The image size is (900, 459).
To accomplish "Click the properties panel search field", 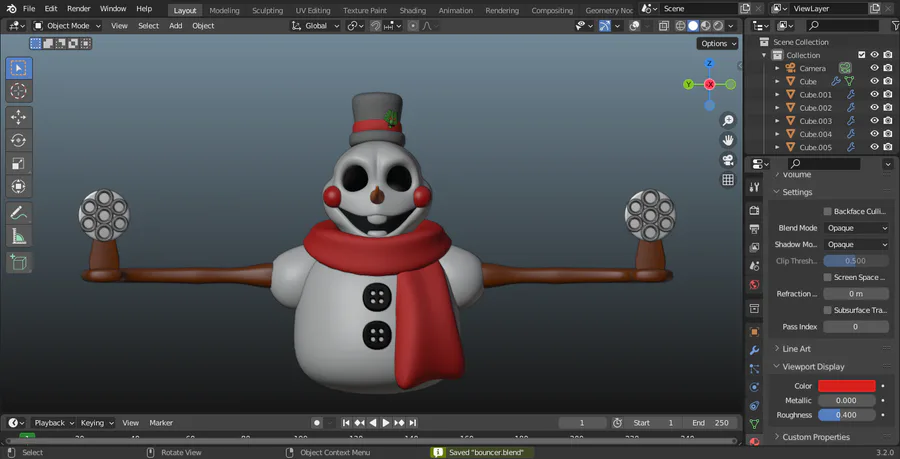I will tap(824, 164).
